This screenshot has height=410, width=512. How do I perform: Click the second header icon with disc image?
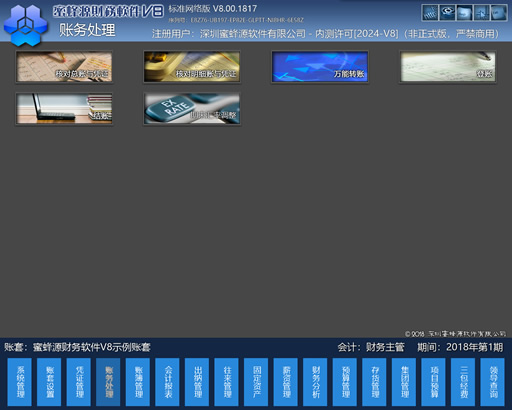pos(447,13)
